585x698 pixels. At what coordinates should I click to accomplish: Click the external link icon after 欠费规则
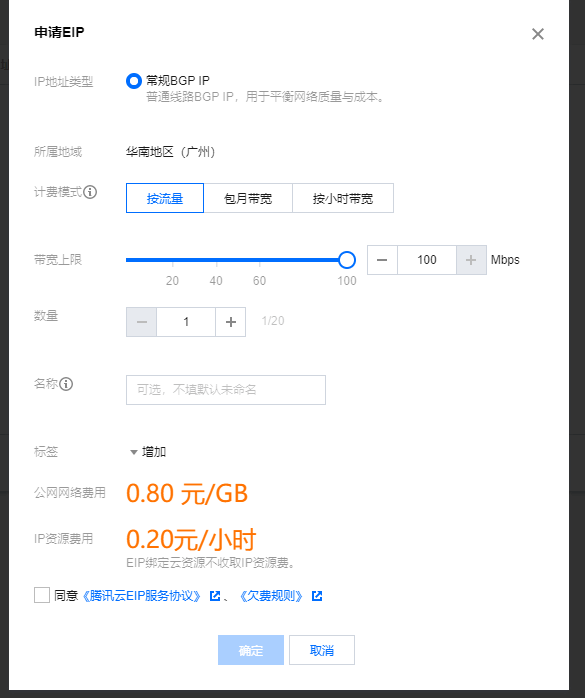(317, 596)
